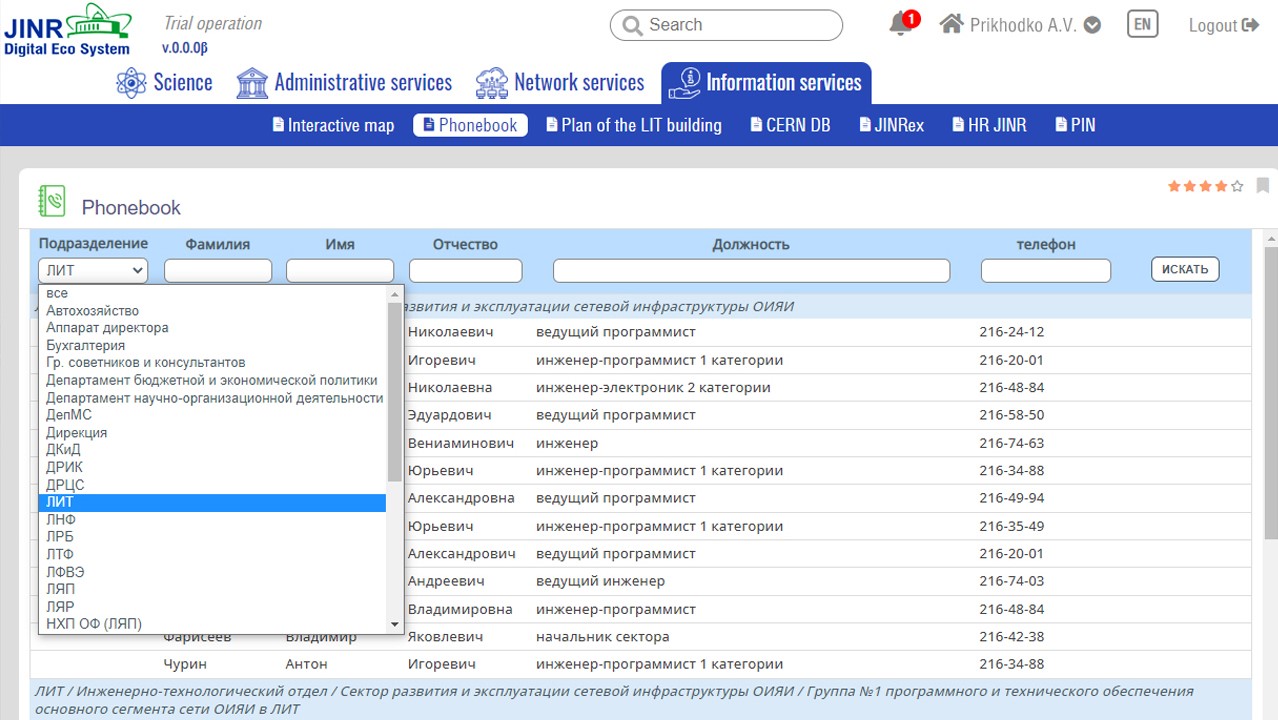Click the notification bell icon
1278x720 pixels.
click(x=900, y=25)
